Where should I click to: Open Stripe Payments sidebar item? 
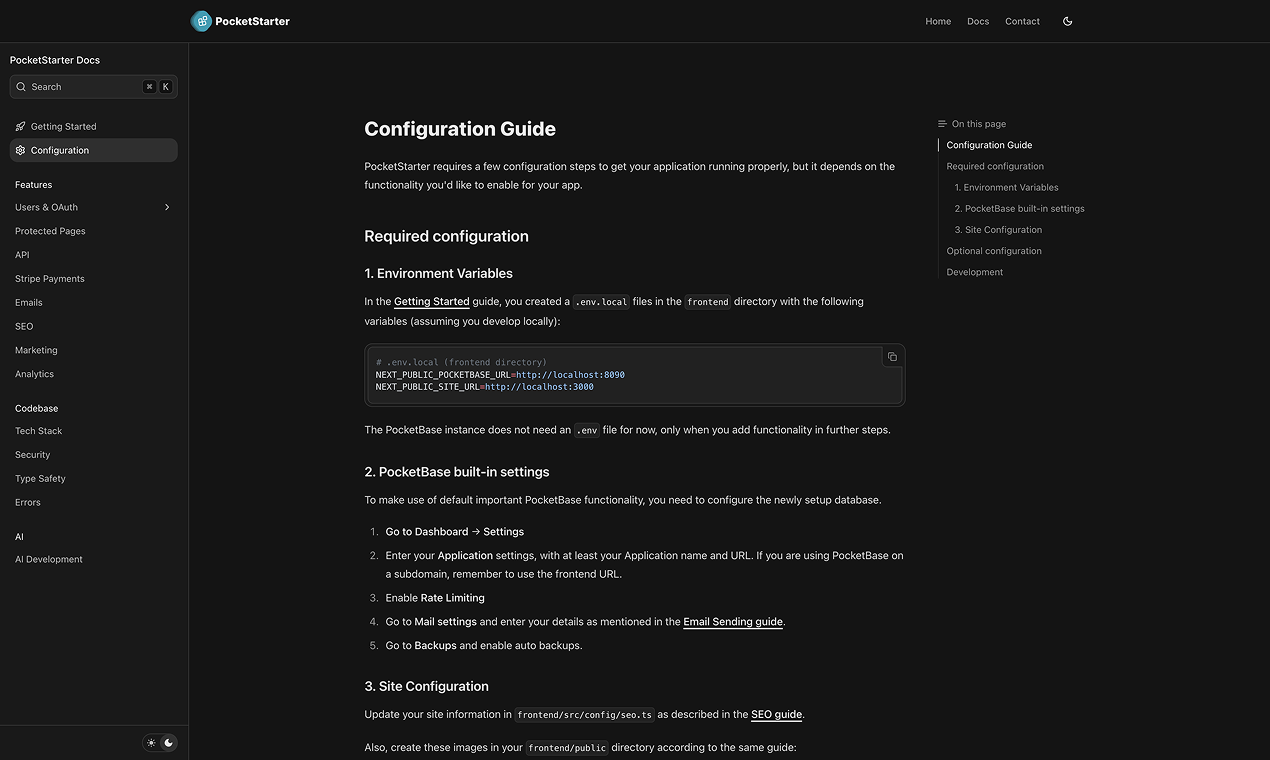click(x=50, y=279)
